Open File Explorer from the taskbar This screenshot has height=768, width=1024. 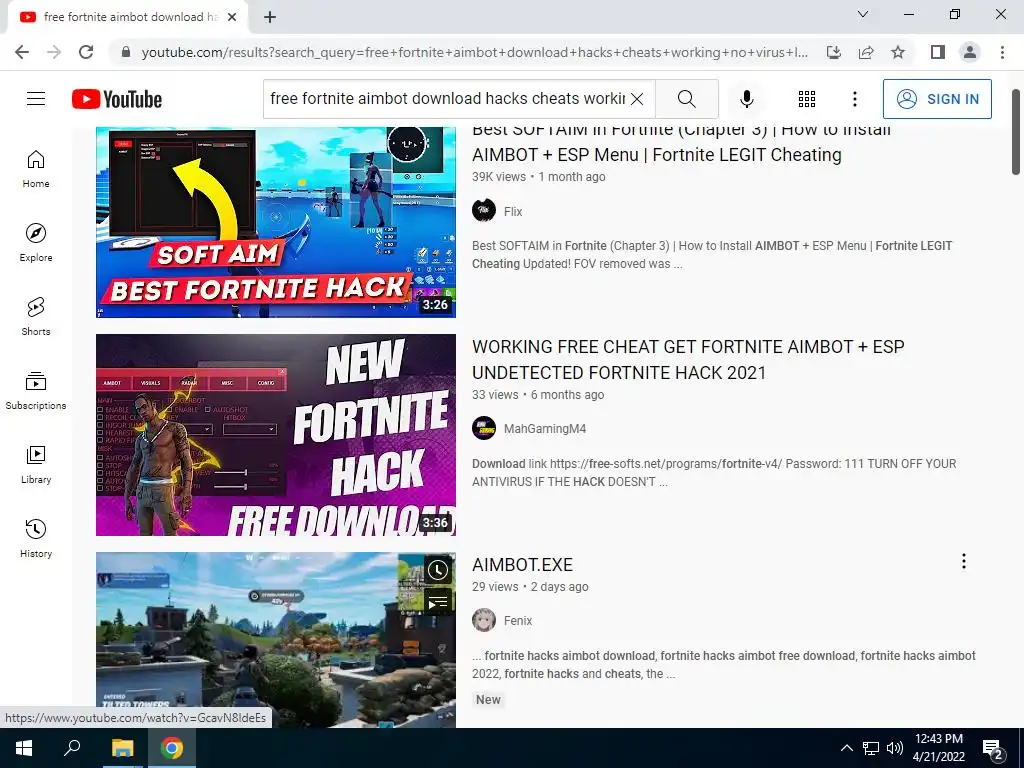click(122, 748)
